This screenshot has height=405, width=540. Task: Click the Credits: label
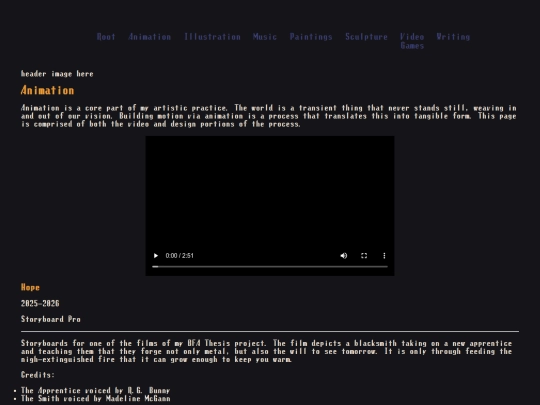click(38, 375)
